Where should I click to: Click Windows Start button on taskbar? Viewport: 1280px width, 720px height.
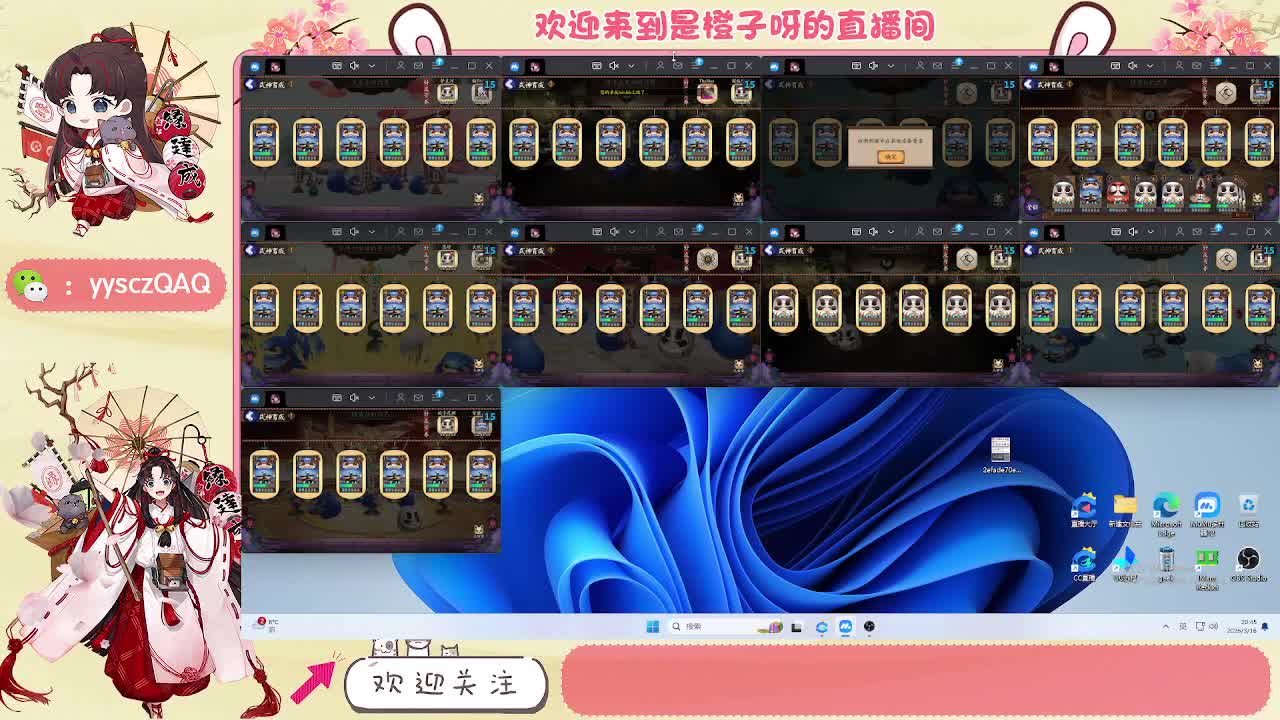coord(652,626)
